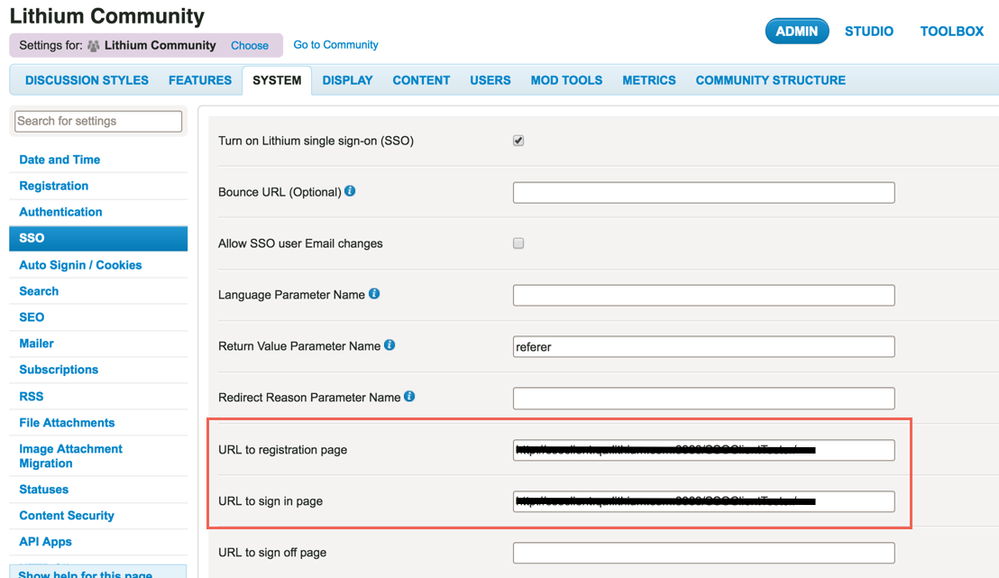Screen dimensions: 999x578
Task: Open API Apps settings
Action: [45, 542]
